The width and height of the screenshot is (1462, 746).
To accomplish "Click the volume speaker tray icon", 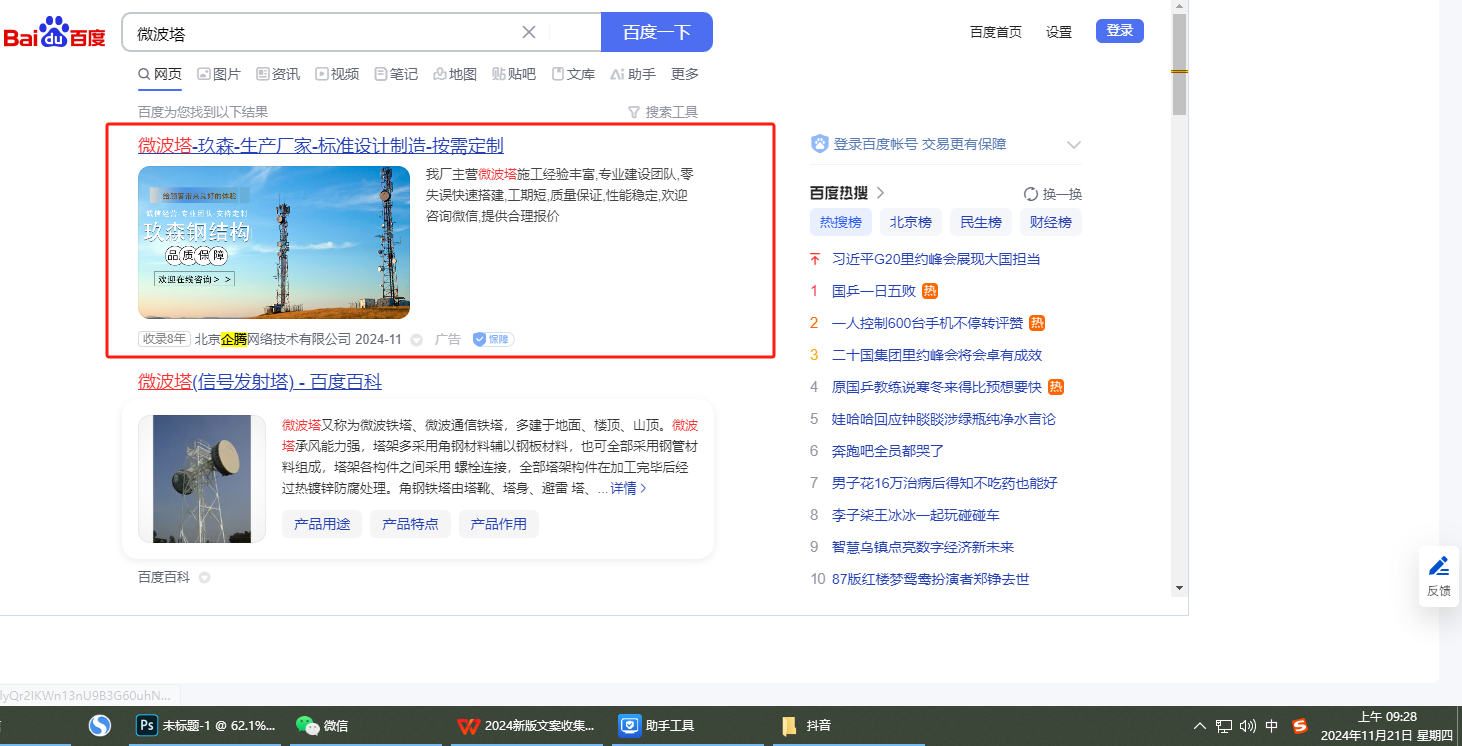I will 1247,726.
